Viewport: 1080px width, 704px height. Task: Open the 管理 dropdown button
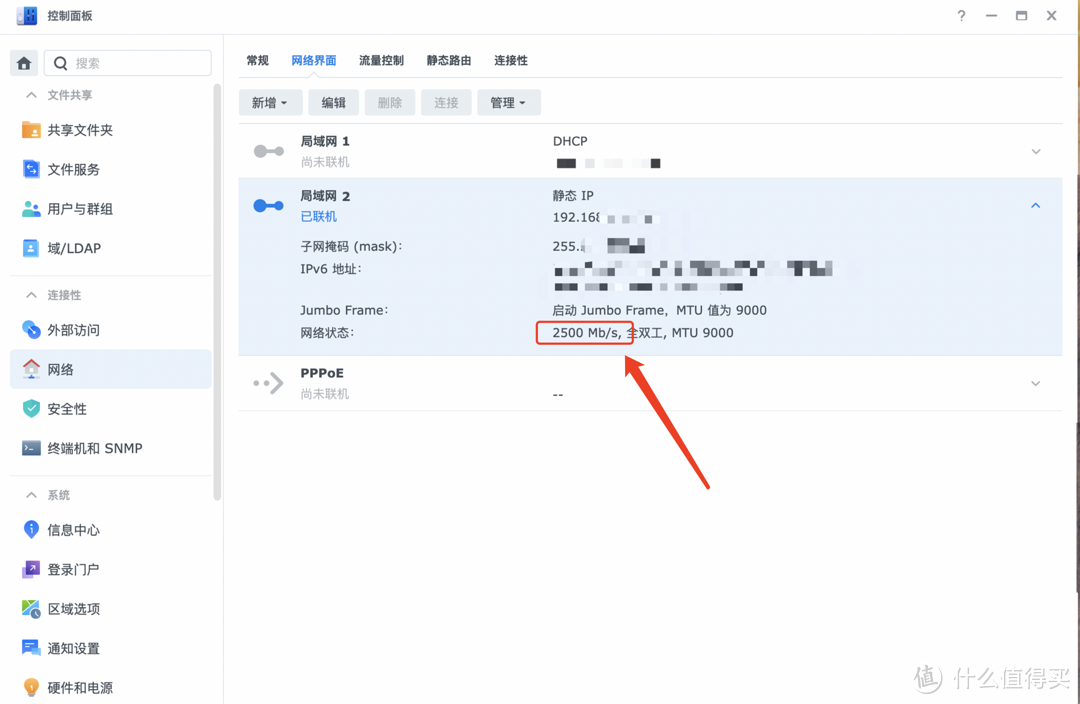(508, 103)
